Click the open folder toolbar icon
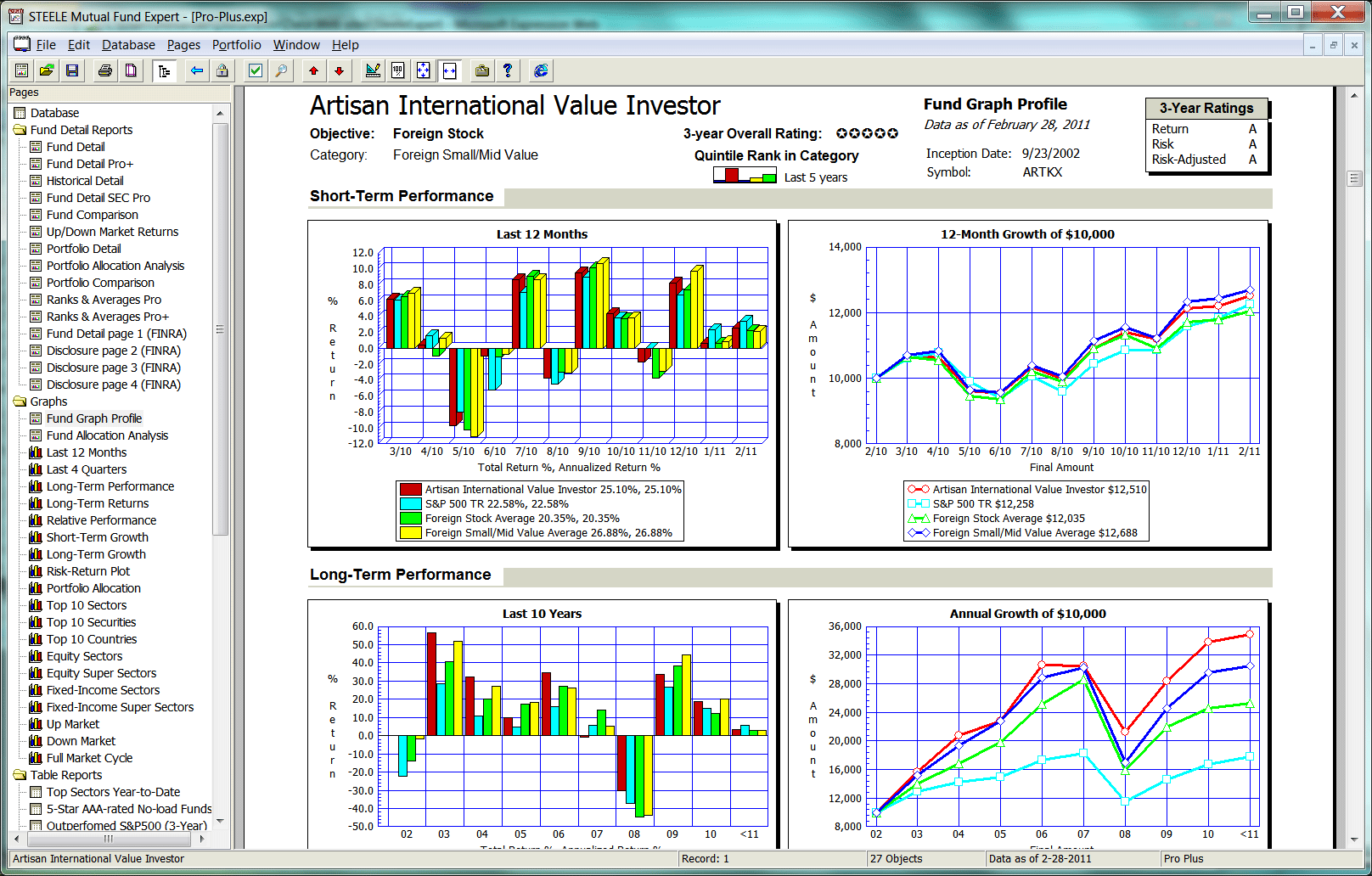This screenshot has height=876, width=1372. [47, 70]
